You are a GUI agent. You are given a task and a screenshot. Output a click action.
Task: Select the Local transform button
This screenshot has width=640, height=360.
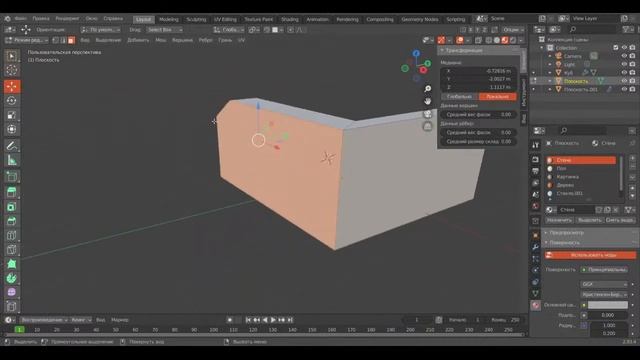498,97
